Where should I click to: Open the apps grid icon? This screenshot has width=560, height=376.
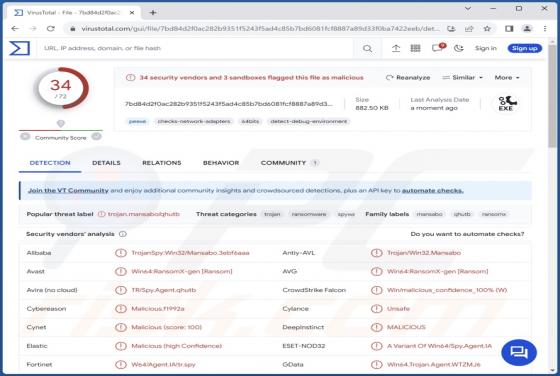click(x=415, y=48)
